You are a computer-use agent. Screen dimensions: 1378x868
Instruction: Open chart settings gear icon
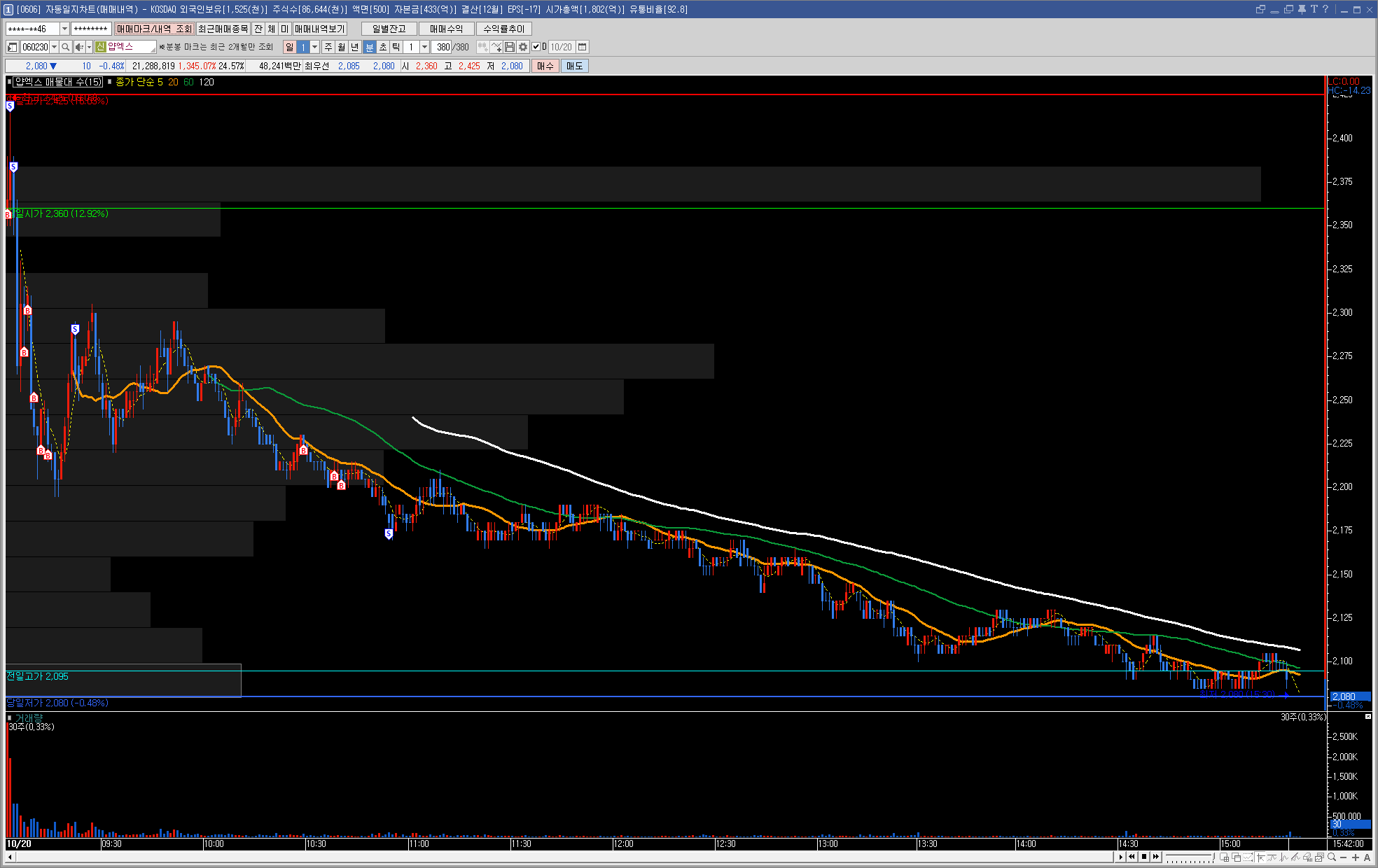click(x=523, y=47)
